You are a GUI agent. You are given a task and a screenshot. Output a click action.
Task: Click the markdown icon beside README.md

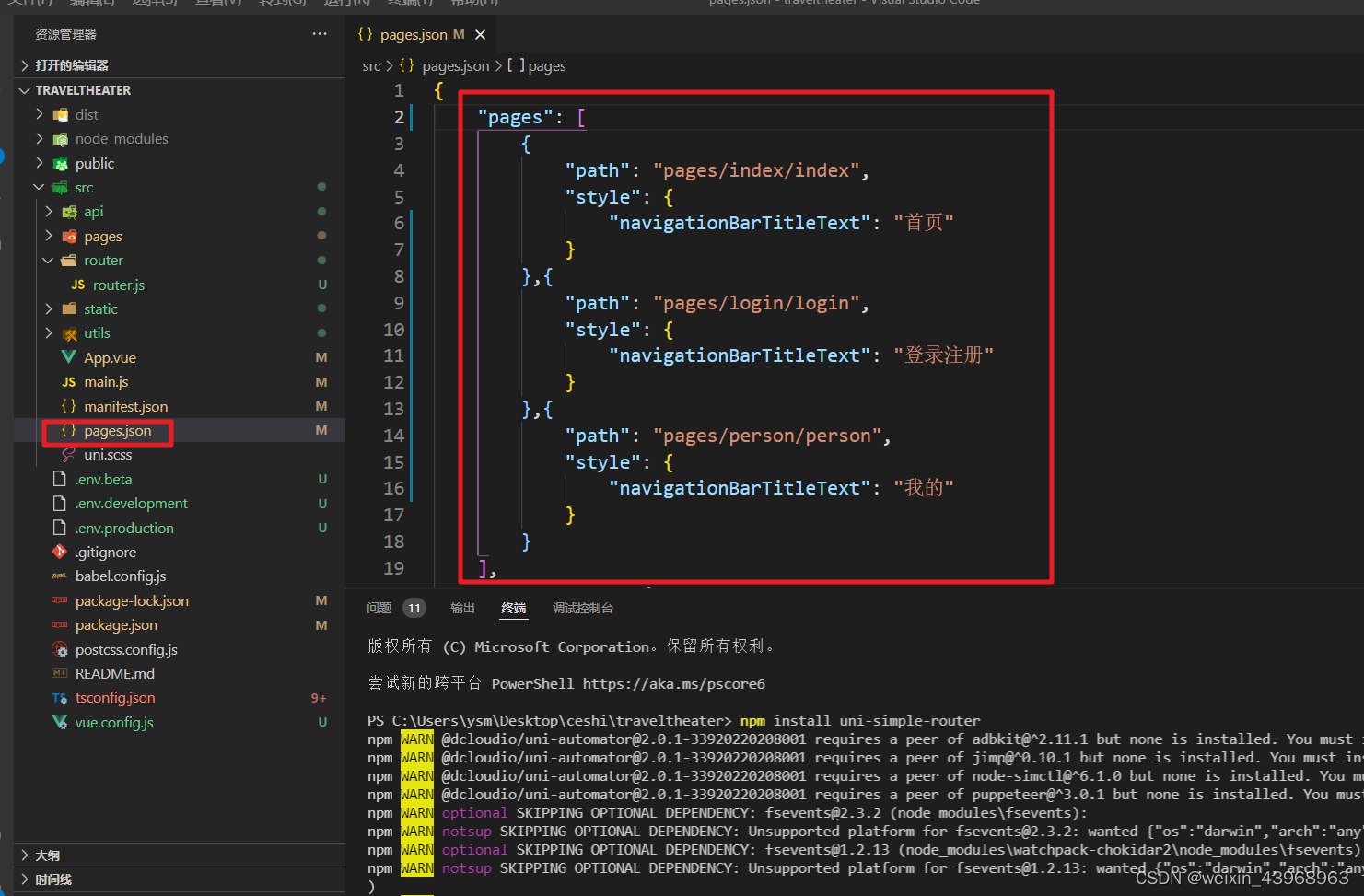tap(60, 674)
